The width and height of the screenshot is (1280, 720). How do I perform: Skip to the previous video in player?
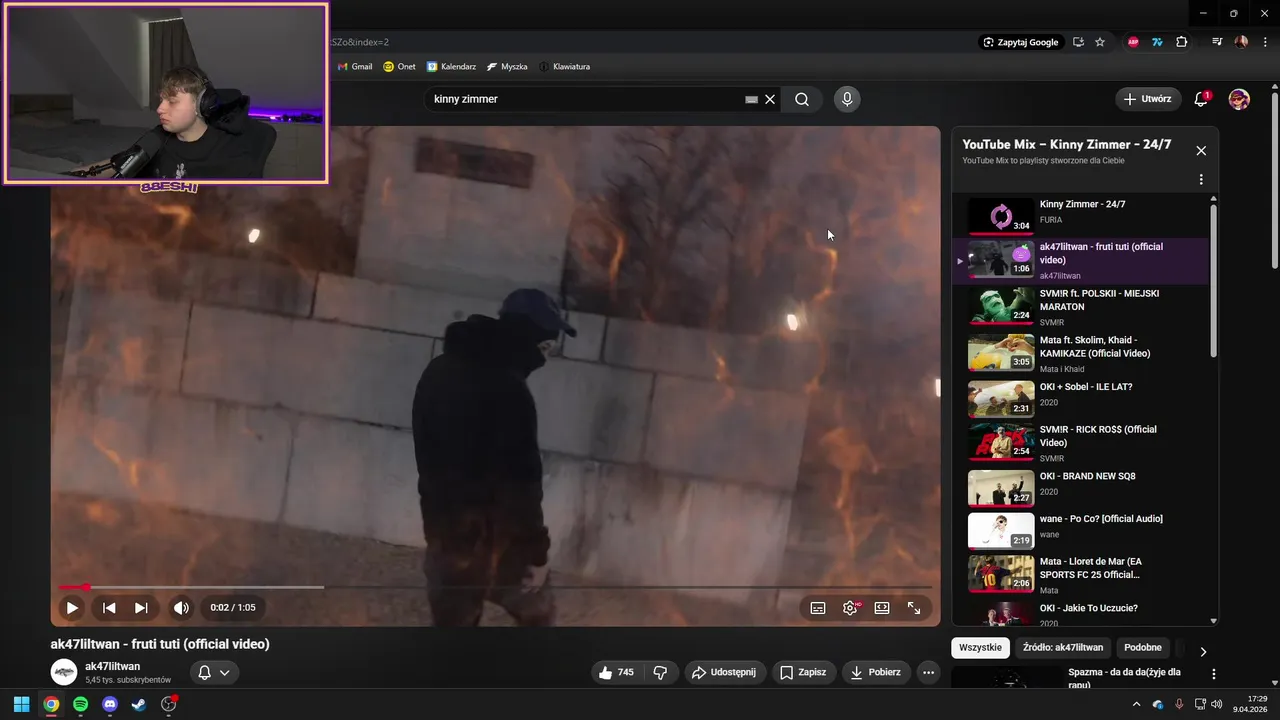point(109,607)
